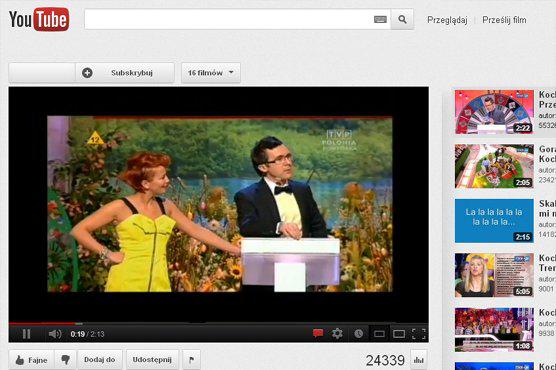Screen dimensions: 556x370
Task: Click the thumbs down dislike button
Action: (x=65, y=360)
